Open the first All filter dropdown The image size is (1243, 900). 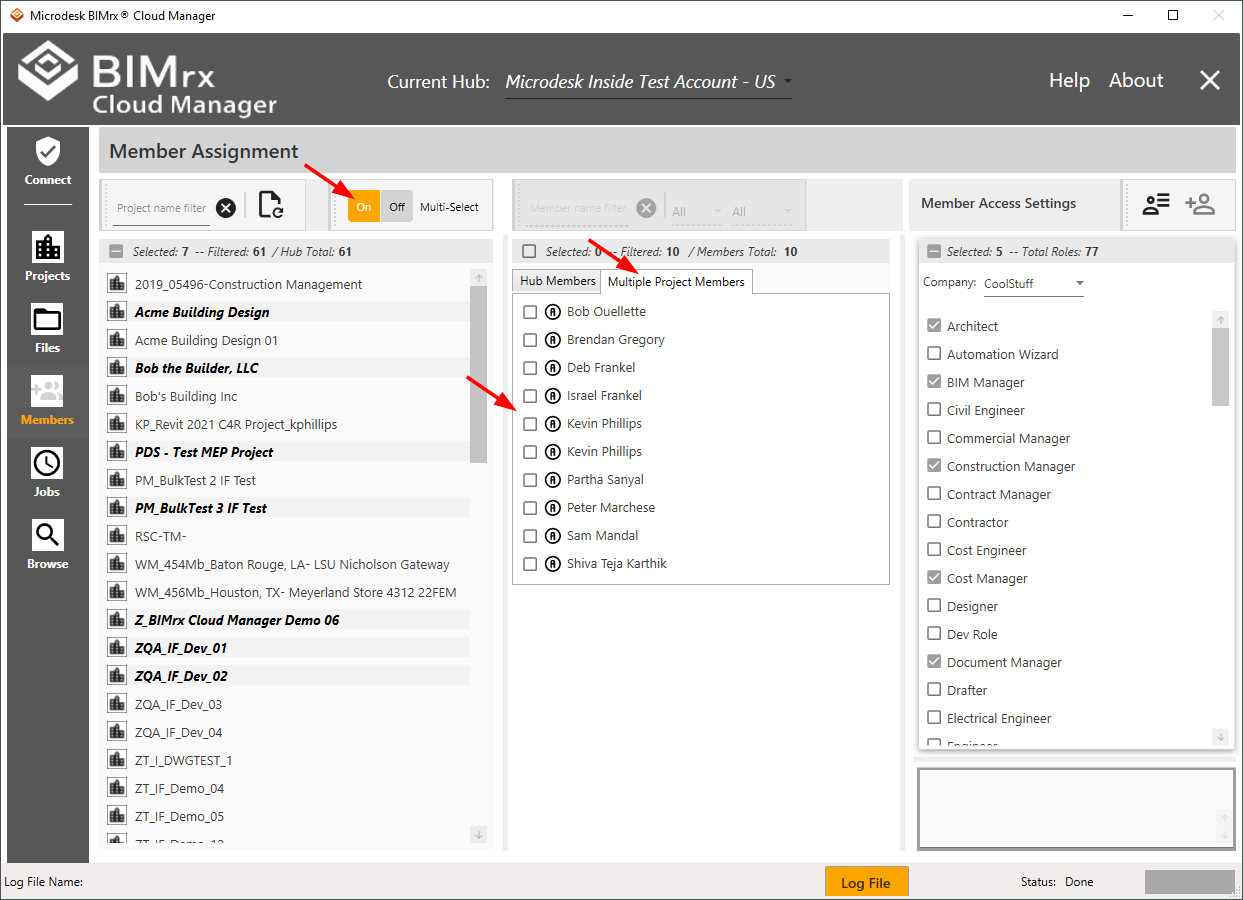(697, 211)
